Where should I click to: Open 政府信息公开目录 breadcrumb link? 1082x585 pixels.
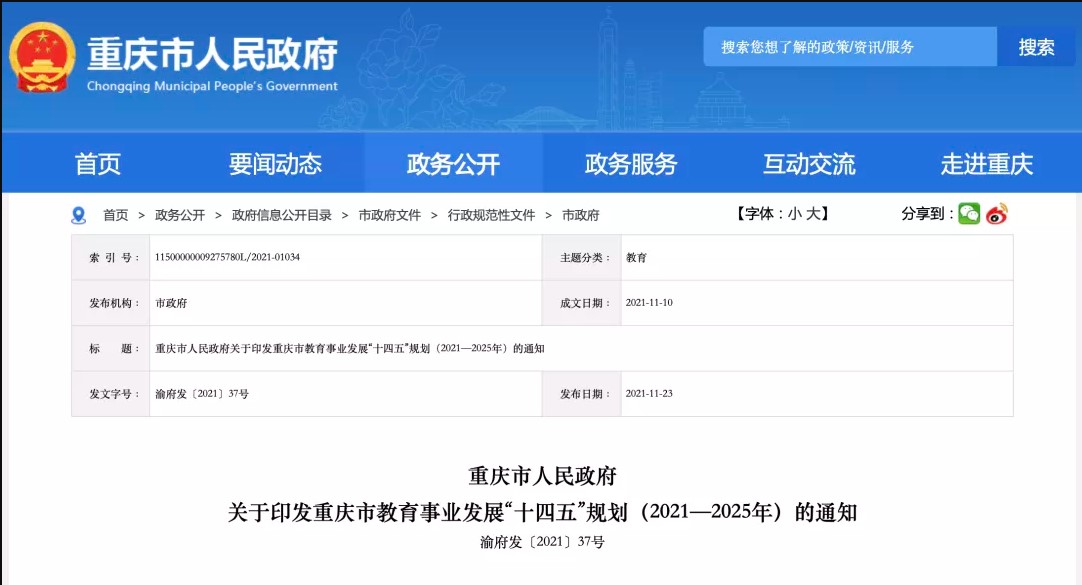click(281, 215)
